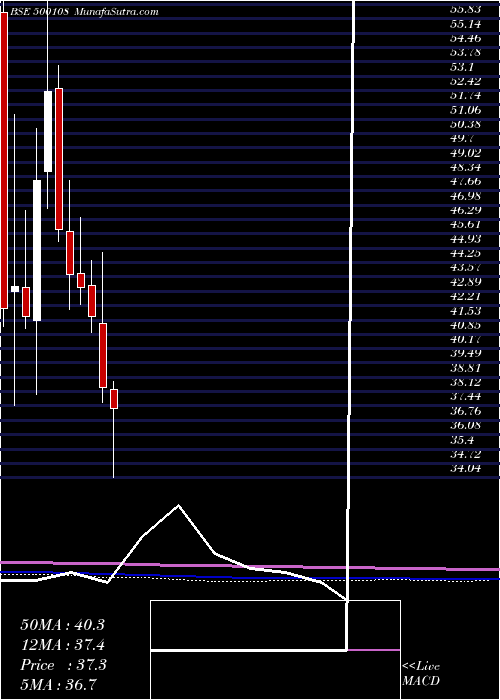Open the MunafaSutra.com watermark link text

point(117,11)
